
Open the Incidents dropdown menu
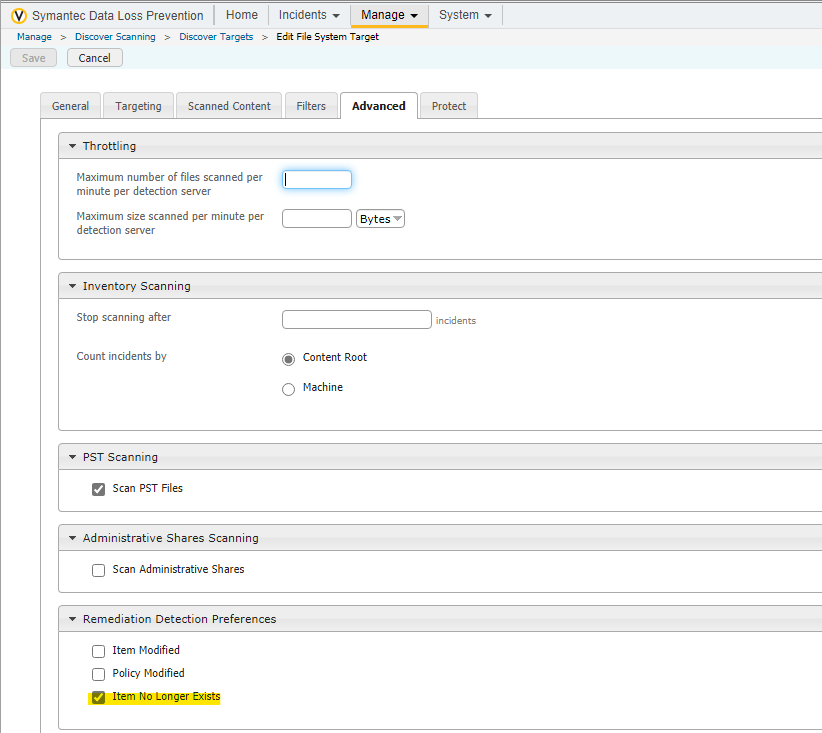pos(308,15)
